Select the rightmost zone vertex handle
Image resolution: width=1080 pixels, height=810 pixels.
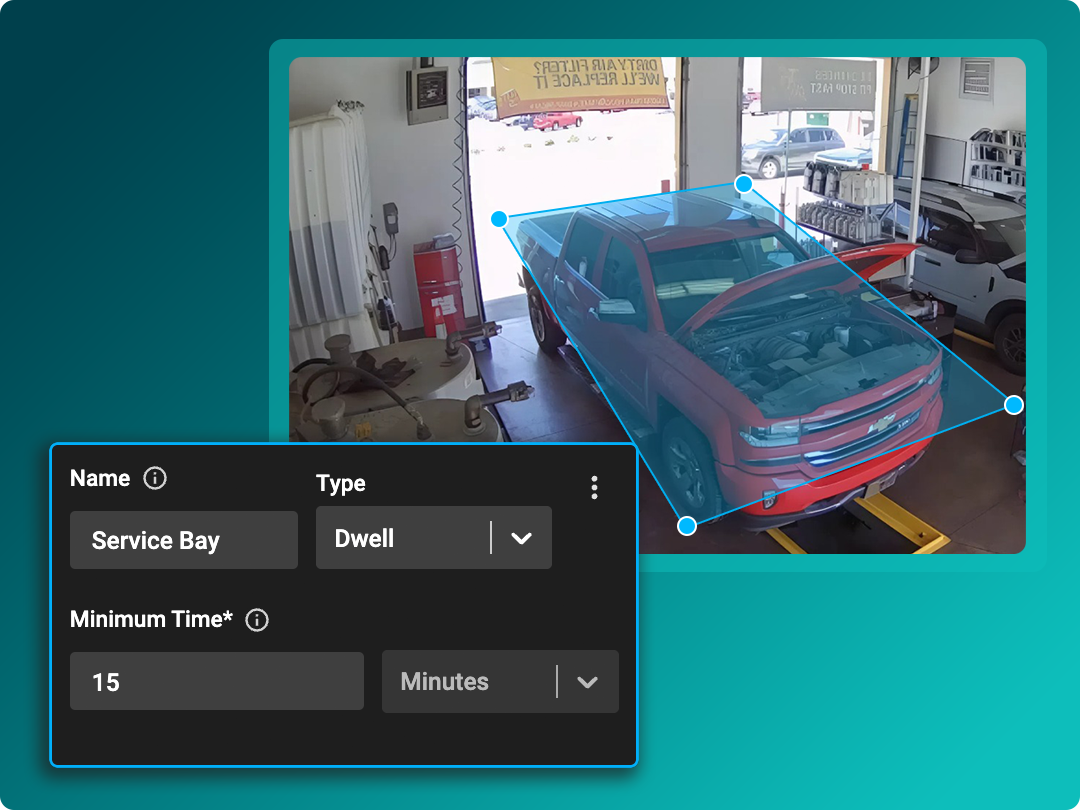pyautogui.click(x=1014, y=404)
